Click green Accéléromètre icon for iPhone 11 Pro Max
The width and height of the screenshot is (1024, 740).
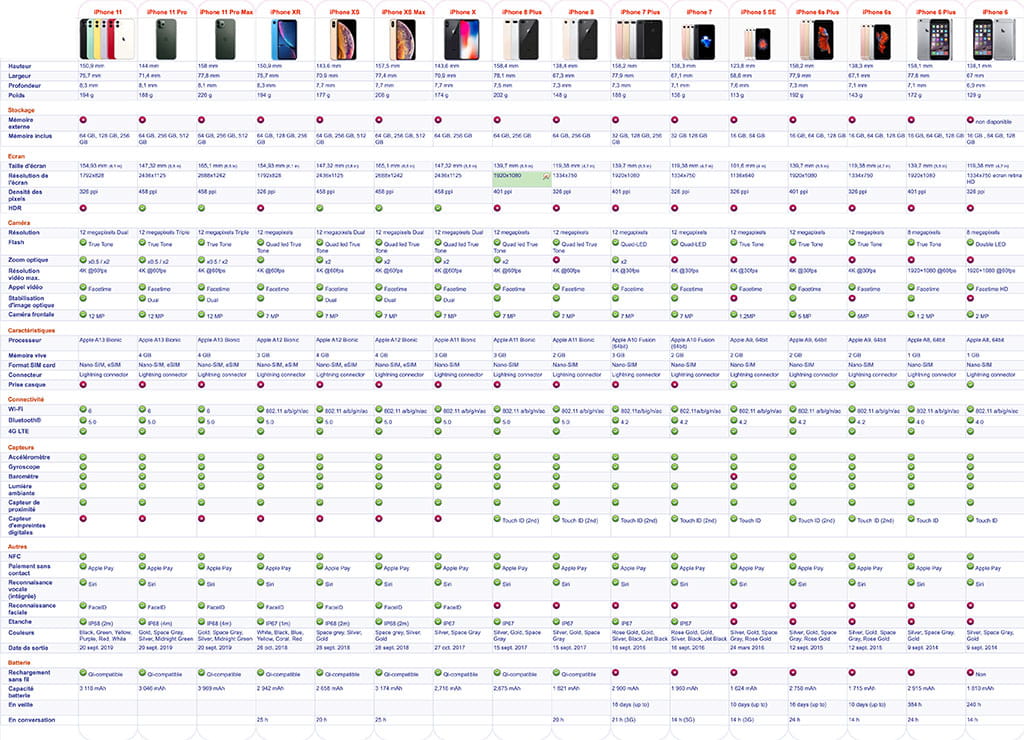201,457
